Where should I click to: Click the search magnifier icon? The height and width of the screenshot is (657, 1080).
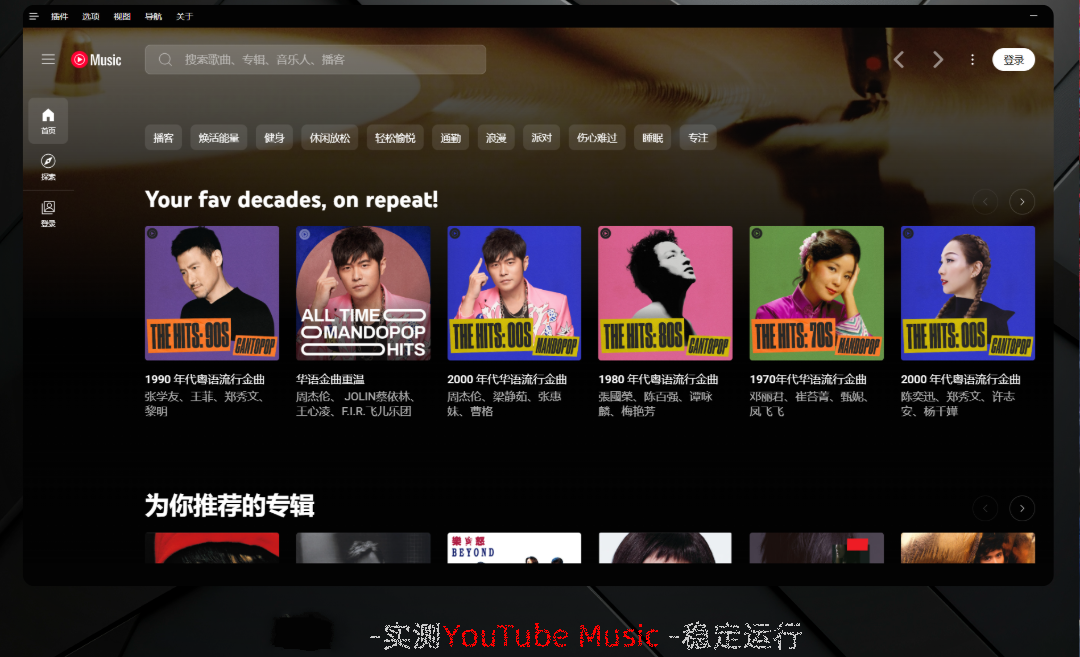coord(165,60)
